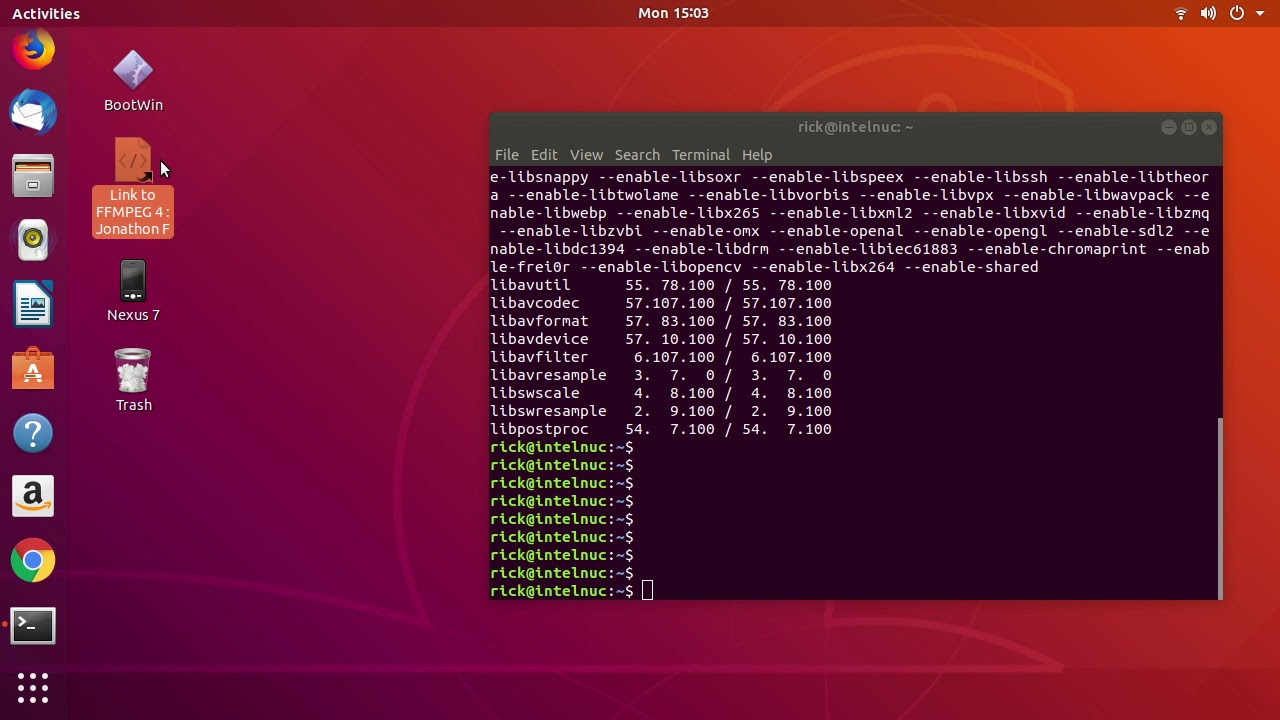Click the libavdevice version line
This screenshot has width=1280, height=720.
(661, 339)
